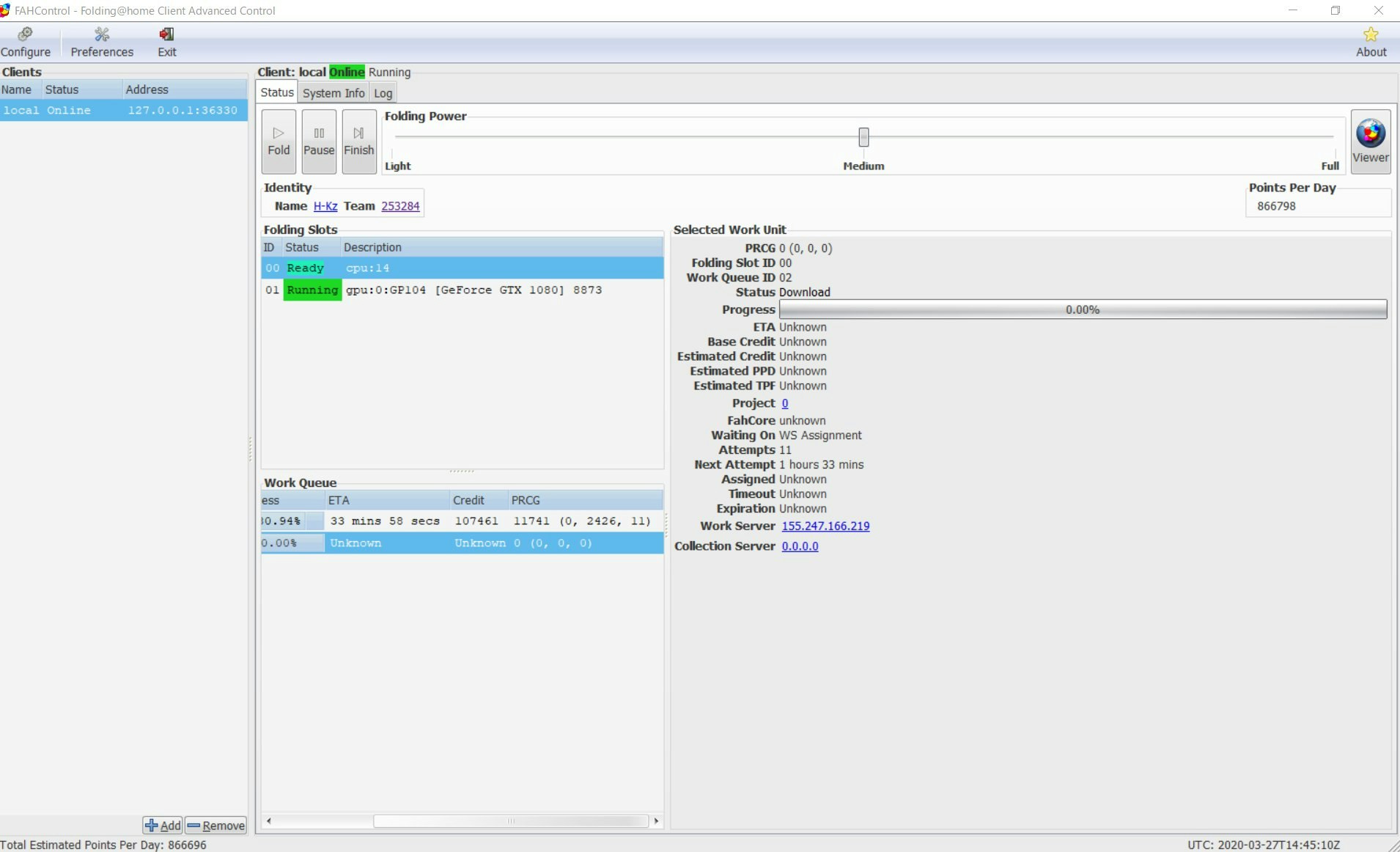Select work queue row with Unknown ETA
This screenshot has width=1400, height=852.
tap(463, 543)
